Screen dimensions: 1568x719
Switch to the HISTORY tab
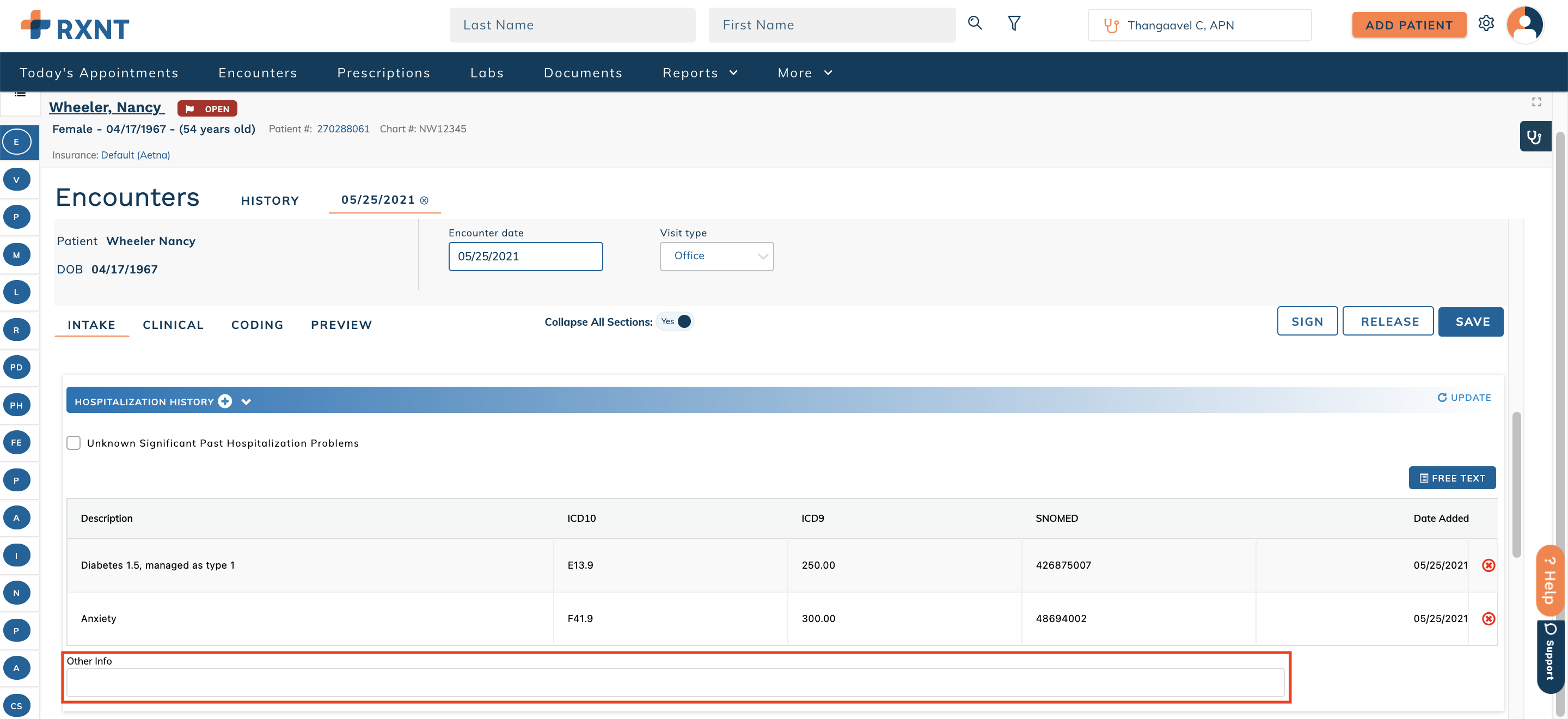pos(269,201)
